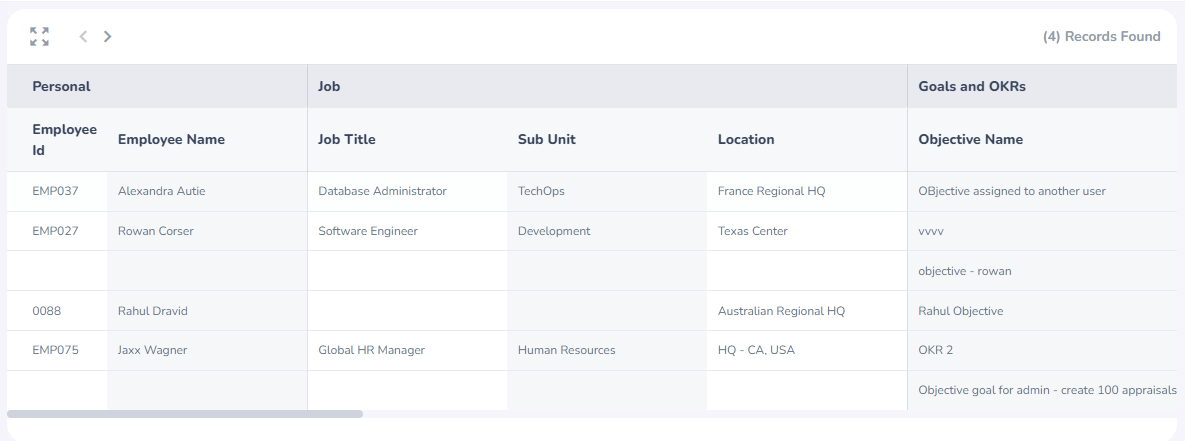The height and width of the screenshot is (441, 1185).
Task: Select the Personal group header
Action: click(61, 86)
